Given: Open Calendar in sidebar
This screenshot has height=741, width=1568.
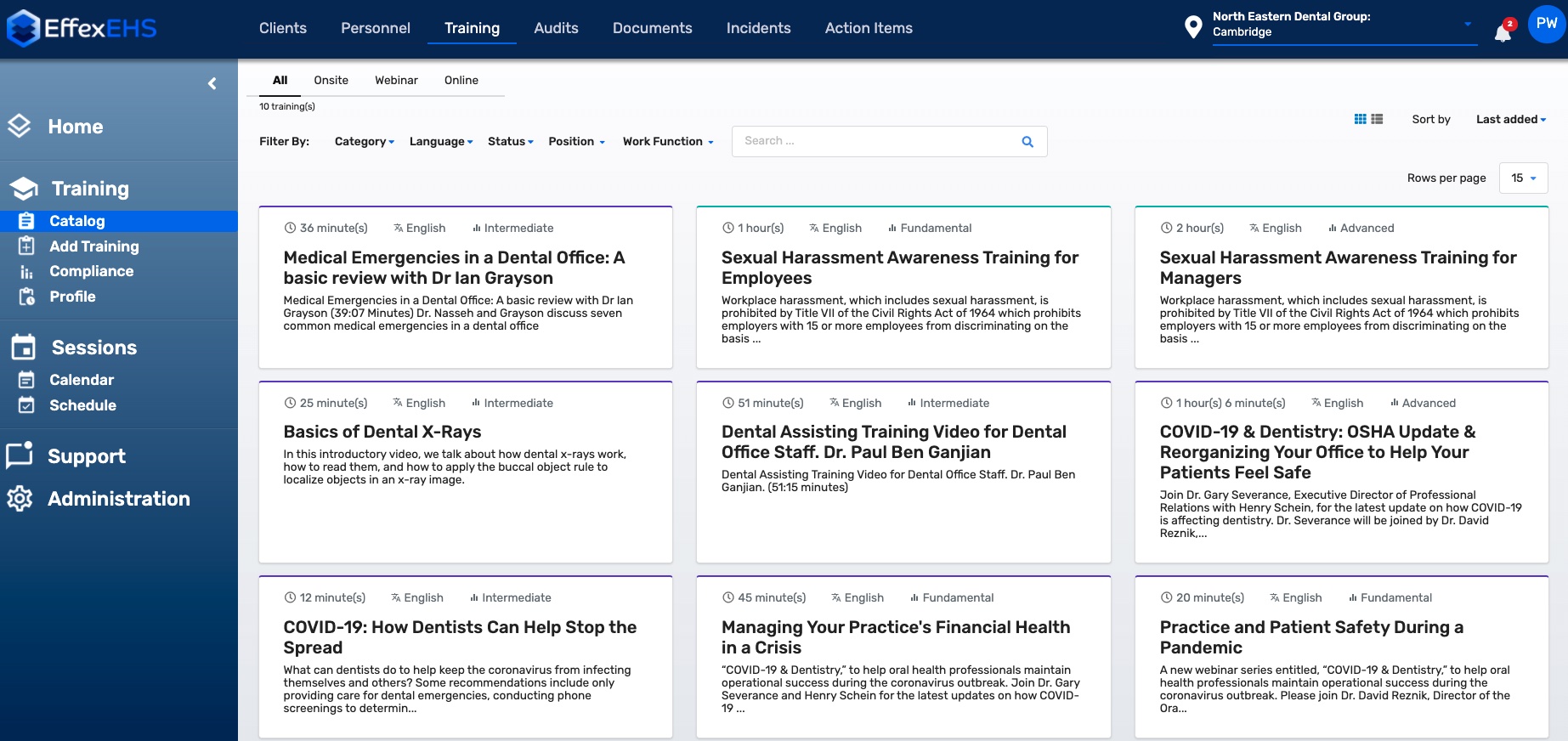Looking at the screenshot, I should point(82,380).
